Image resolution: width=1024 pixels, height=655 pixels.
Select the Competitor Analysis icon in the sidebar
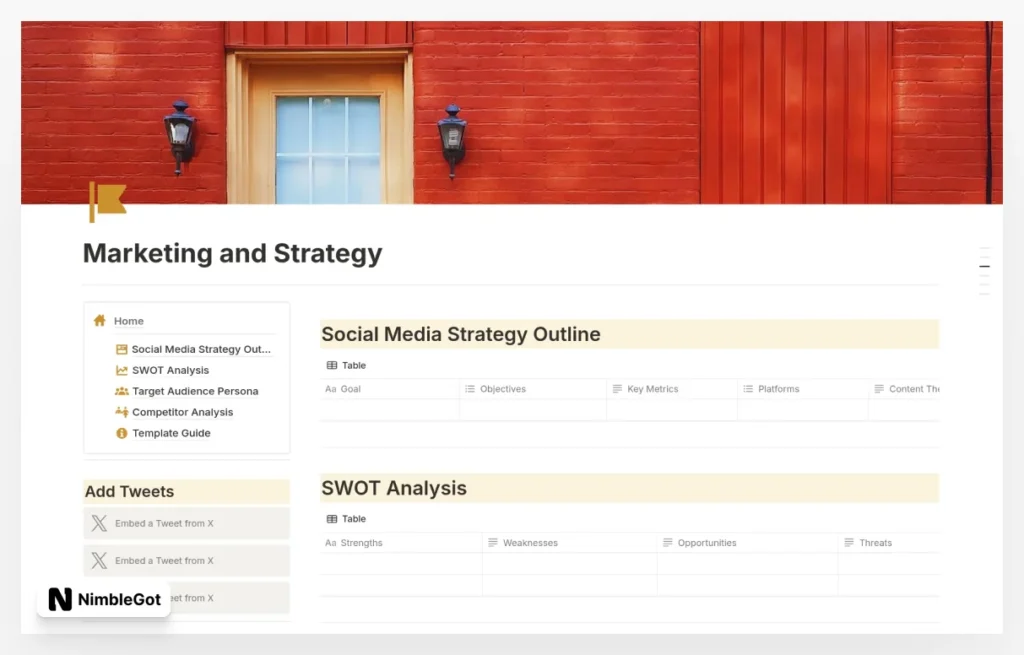120,412
